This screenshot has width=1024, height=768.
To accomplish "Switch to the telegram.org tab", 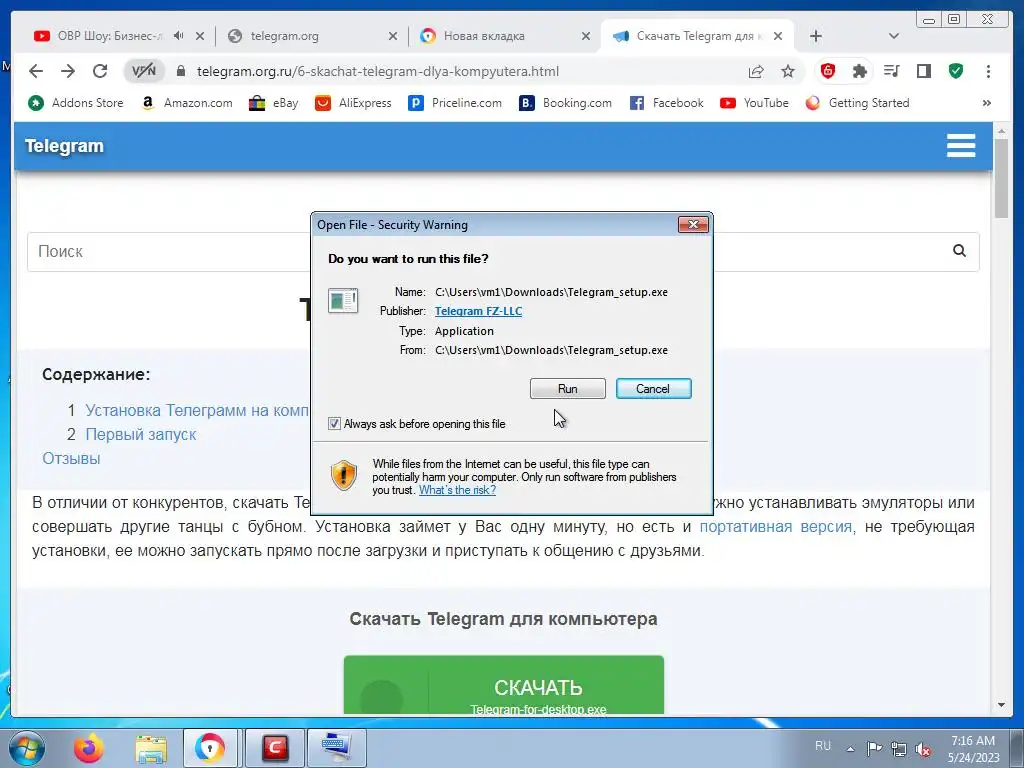I will (x=285, y=36).
